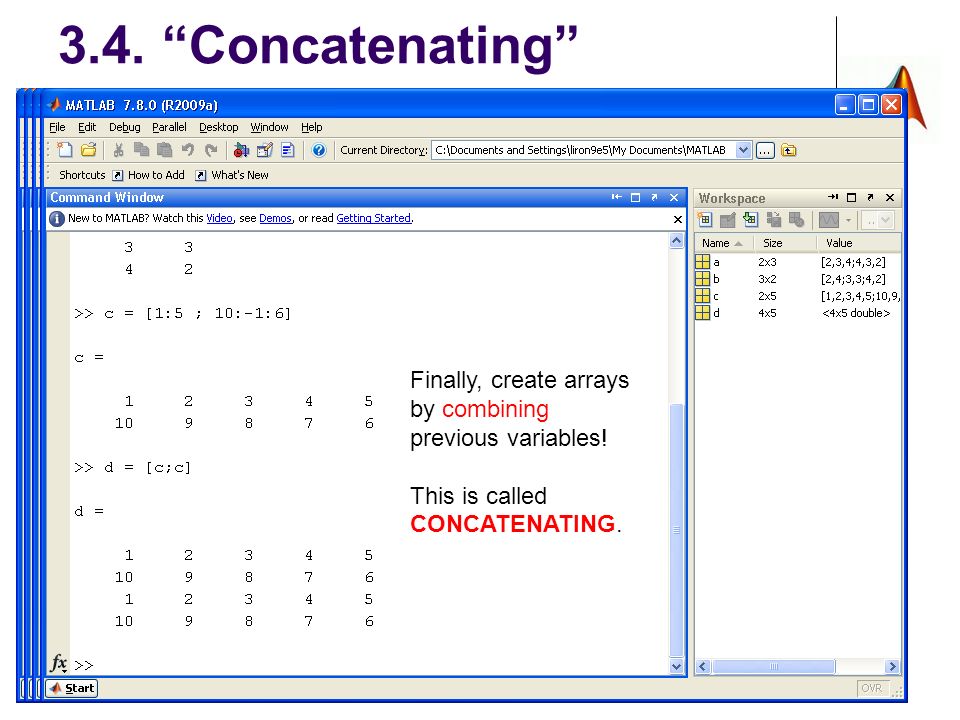The image size is (960, 720).
Task: Click the <4x5 double> value cell
Action: [x=856, y=313]
